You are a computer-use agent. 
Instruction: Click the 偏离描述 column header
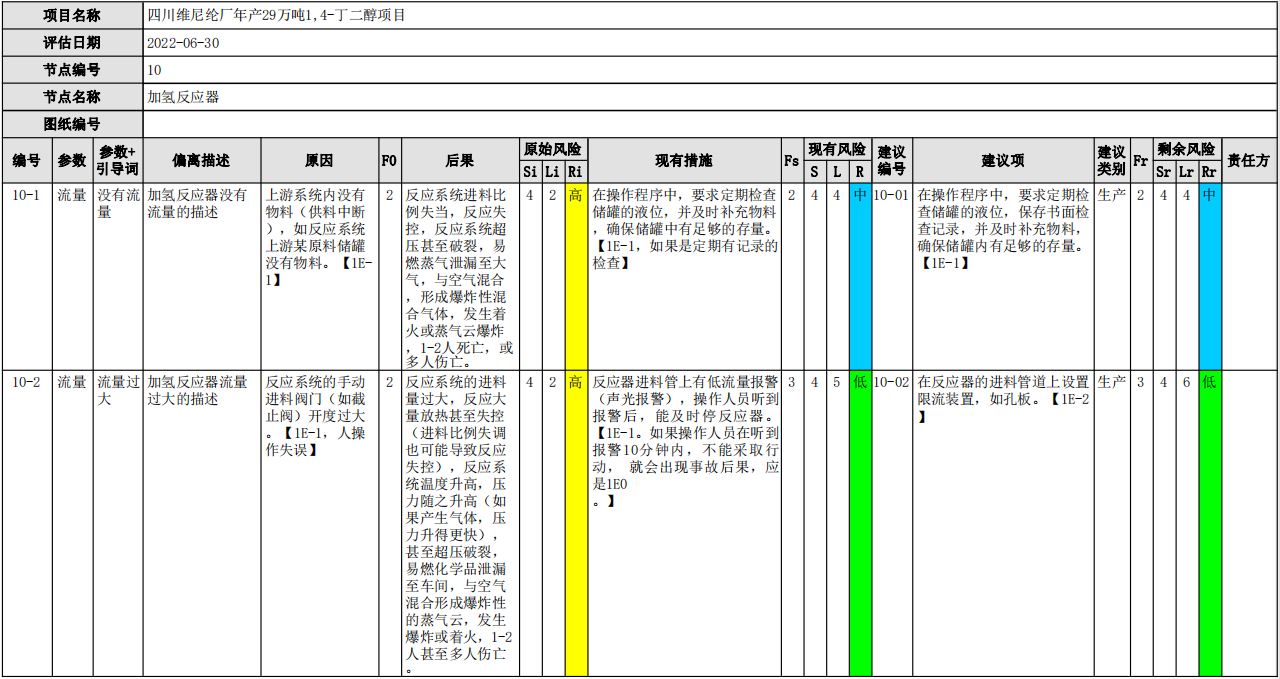pyautogui.click(x=202, y=160)
